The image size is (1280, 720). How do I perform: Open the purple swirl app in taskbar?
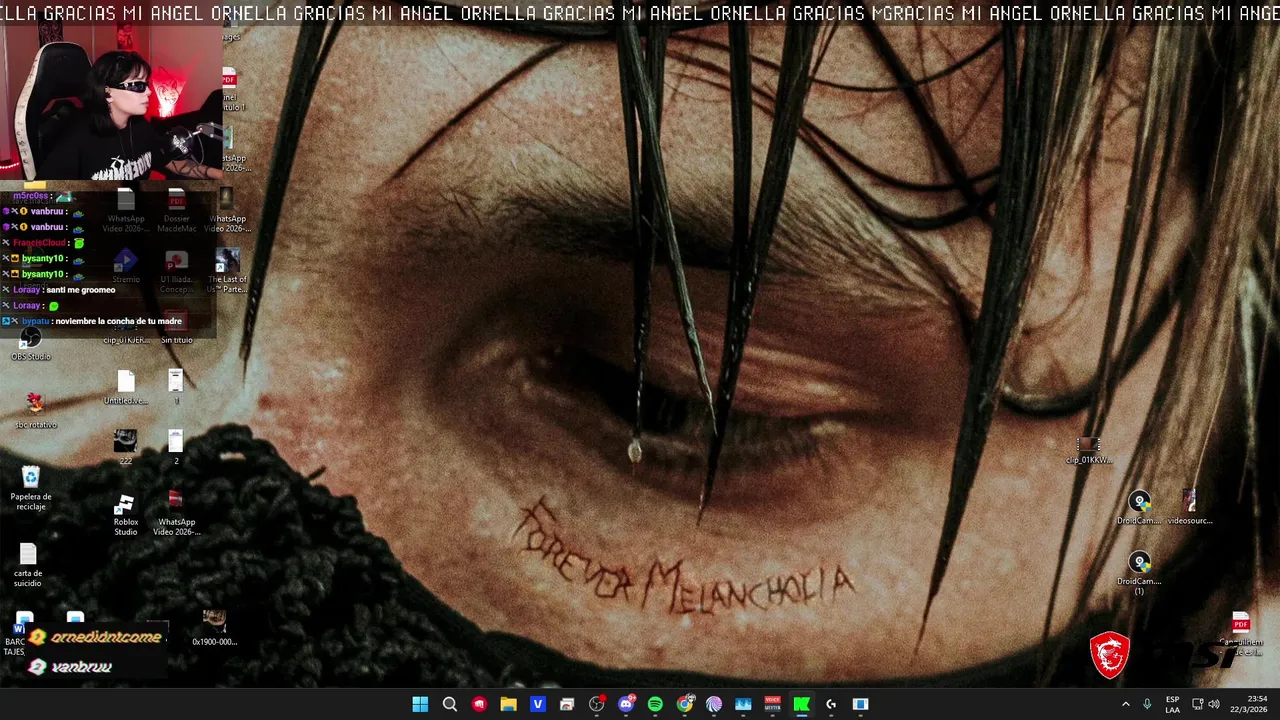click(x=714, y=704)
